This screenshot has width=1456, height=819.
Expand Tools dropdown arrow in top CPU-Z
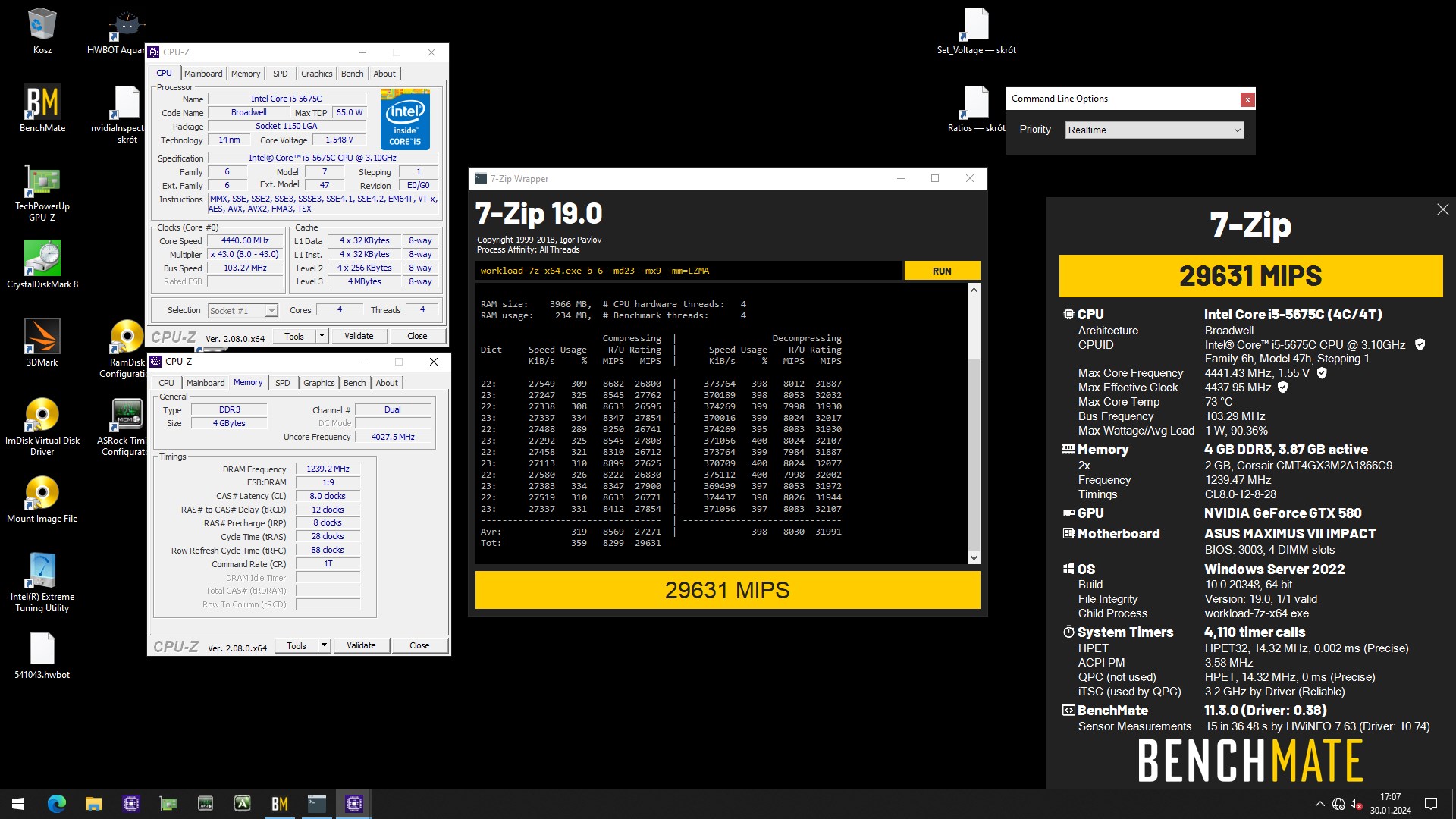pos(322,336)
